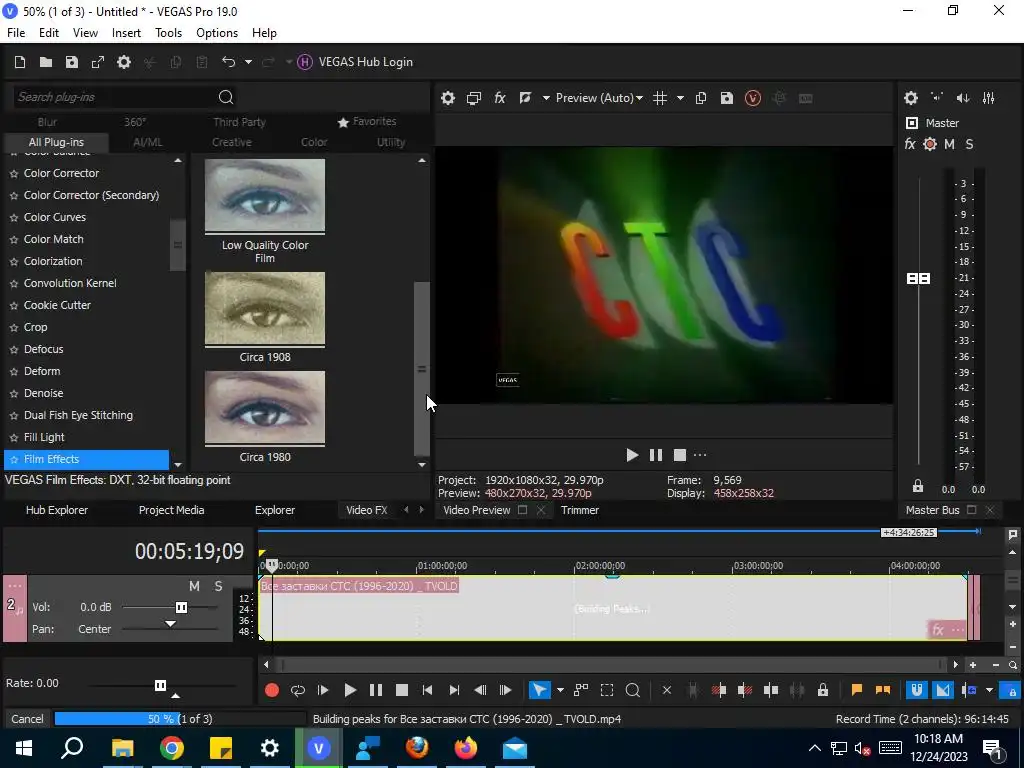Open the split screen view dropdown arrow
The image size is (1024, 768).
click(x=546, y=98)
